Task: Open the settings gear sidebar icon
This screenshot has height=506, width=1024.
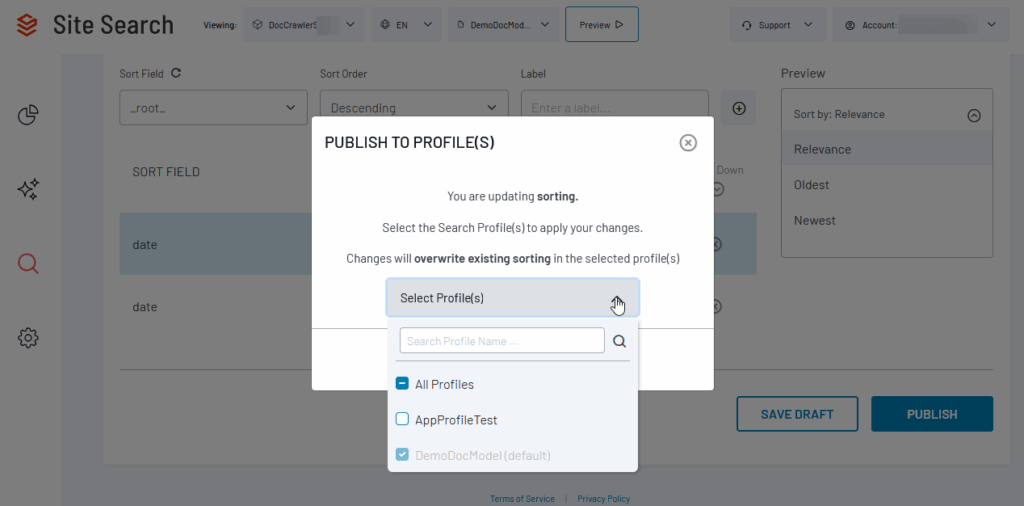Action: click(28, 338)
